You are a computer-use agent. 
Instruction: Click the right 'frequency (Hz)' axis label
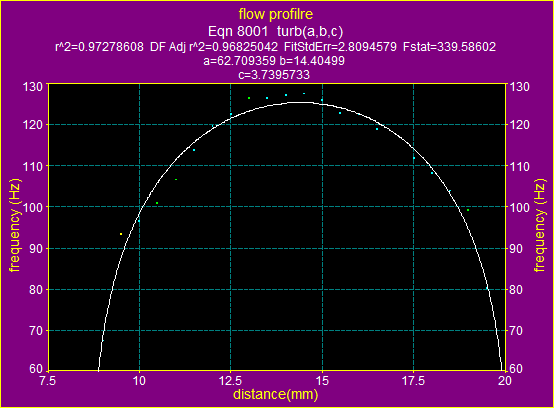(540, 226)
